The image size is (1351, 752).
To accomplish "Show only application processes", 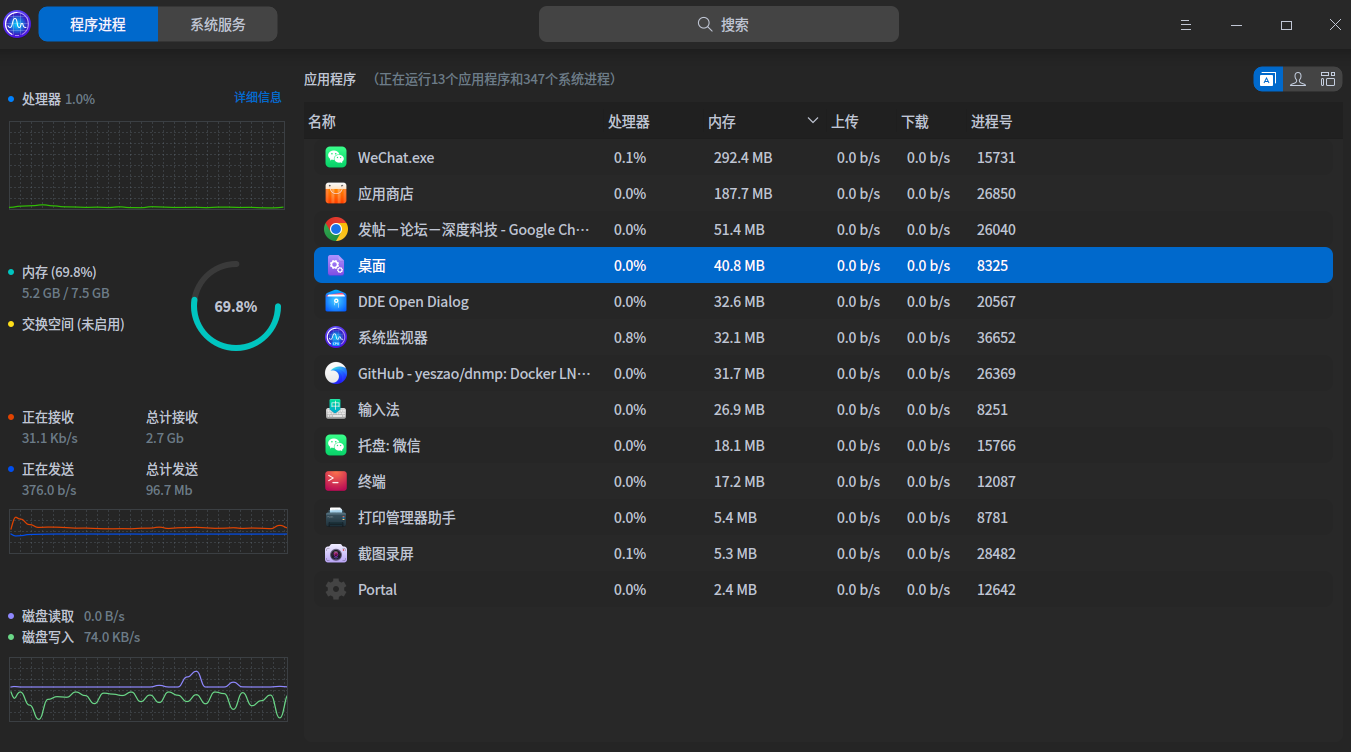I will (x=1268, y=79).
